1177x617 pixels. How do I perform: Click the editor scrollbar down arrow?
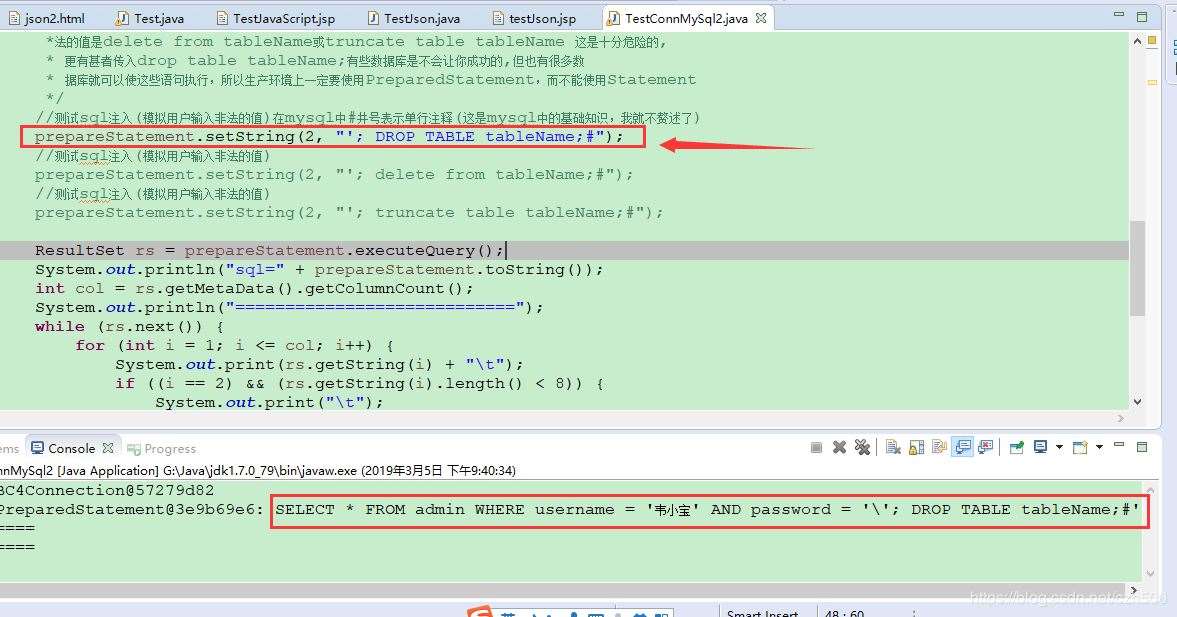(1138, 400)
